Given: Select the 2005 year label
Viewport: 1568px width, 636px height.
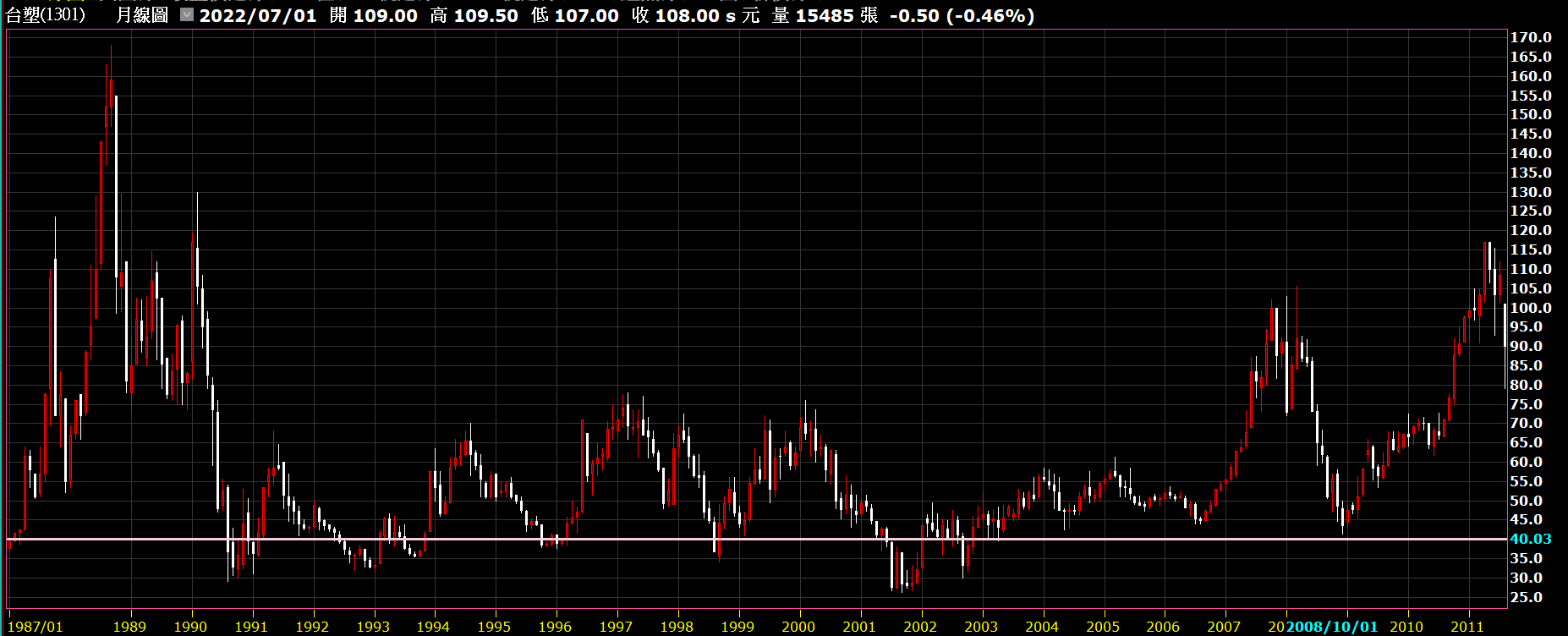Looking at the screenshot, I should pyautogui.click(x=1103, y=627).
